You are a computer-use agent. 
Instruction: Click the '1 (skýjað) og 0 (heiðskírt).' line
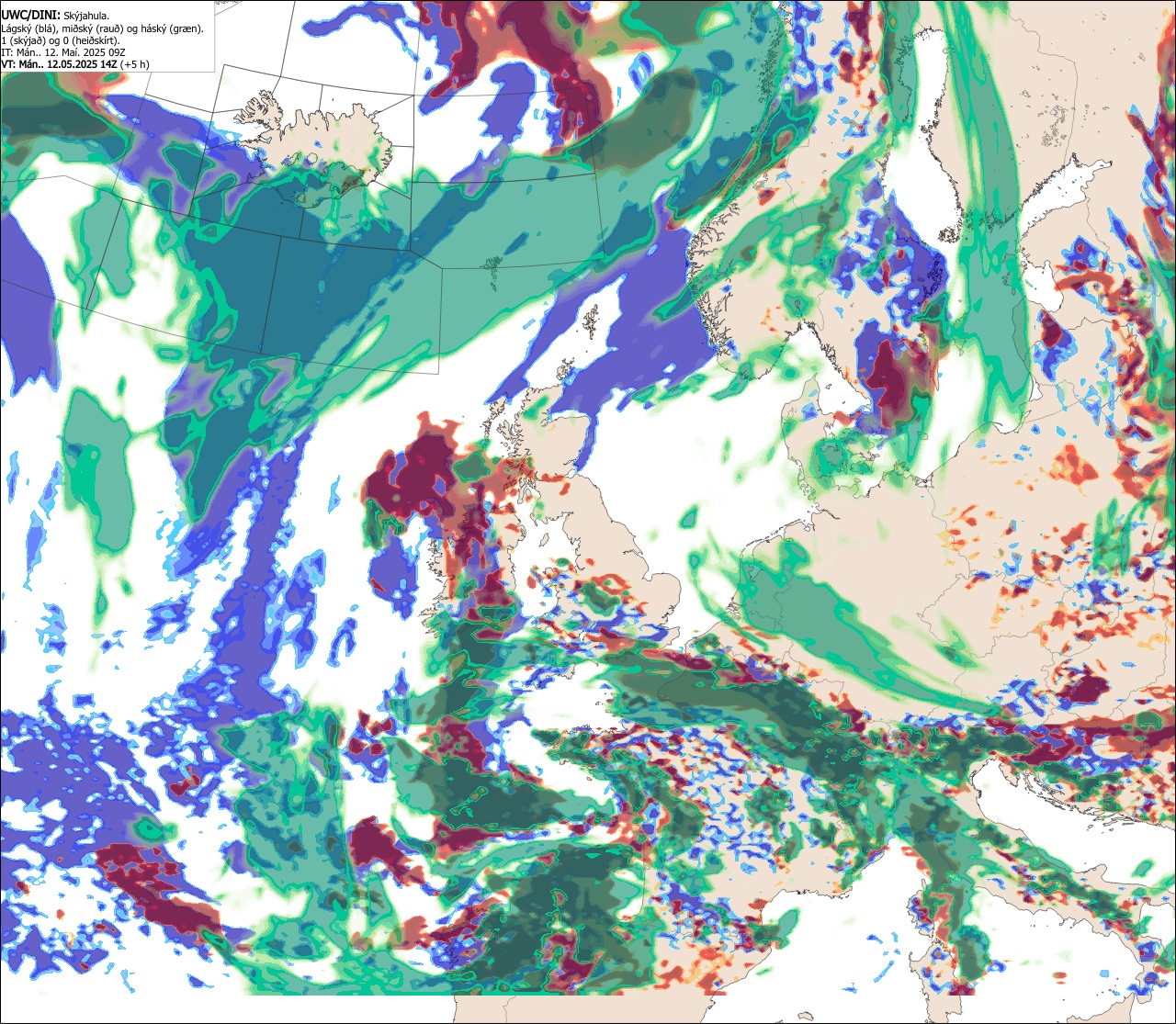click(61, 40)
